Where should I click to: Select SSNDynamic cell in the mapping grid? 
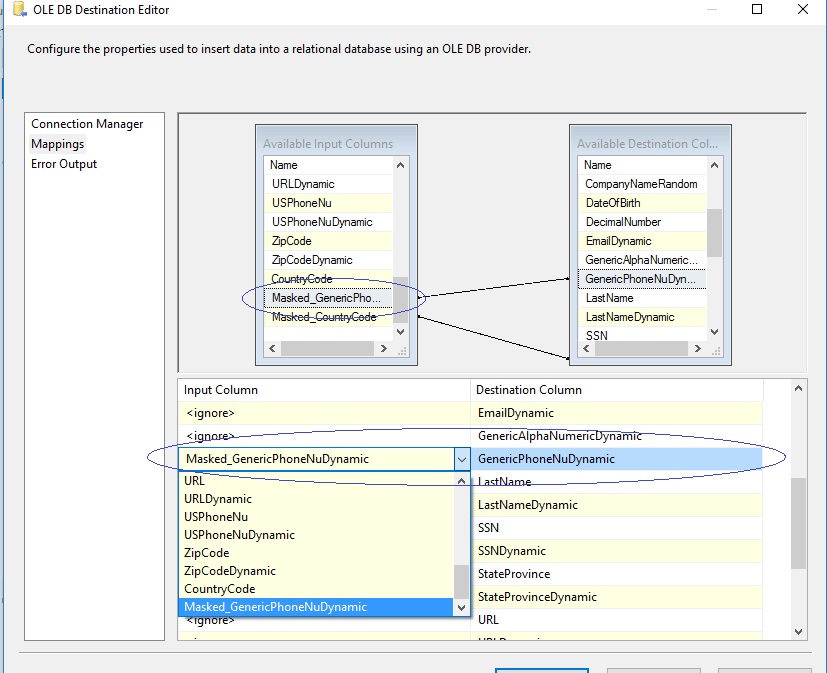coord(617,551)
